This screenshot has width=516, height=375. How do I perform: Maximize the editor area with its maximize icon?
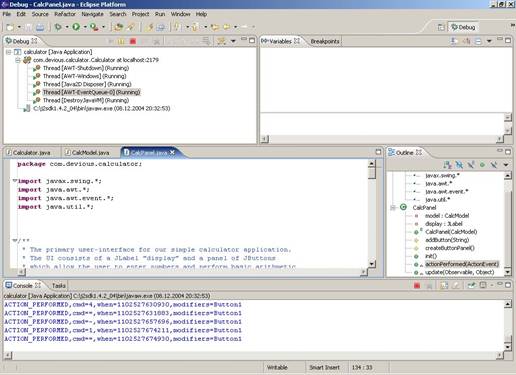point(378,152)
